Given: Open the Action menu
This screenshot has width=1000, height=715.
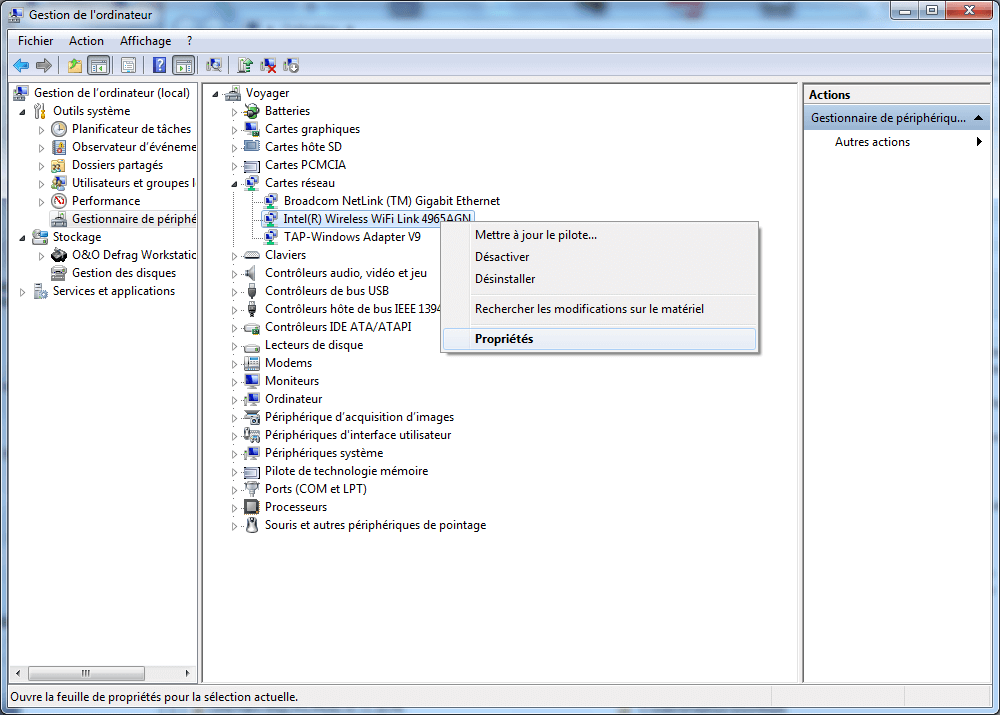Looking at the screenshot, I should 86,41.
